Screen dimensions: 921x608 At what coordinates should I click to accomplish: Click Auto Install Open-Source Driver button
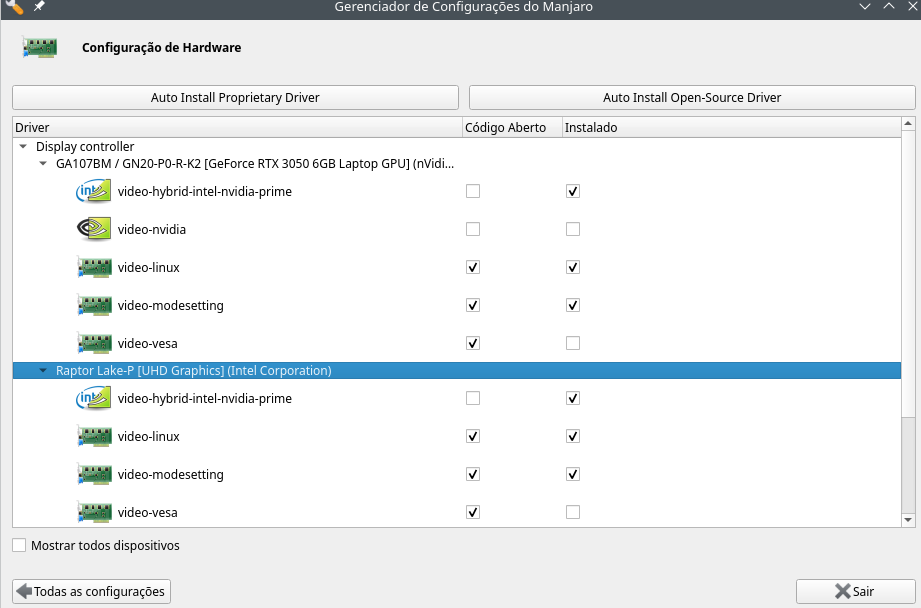click(692, 98)
